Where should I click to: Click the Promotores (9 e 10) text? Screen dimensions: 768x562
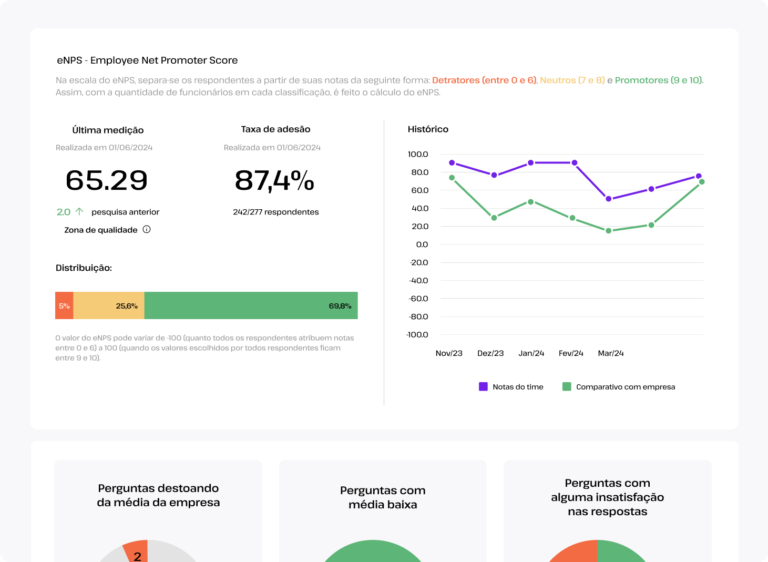[659, 80]
